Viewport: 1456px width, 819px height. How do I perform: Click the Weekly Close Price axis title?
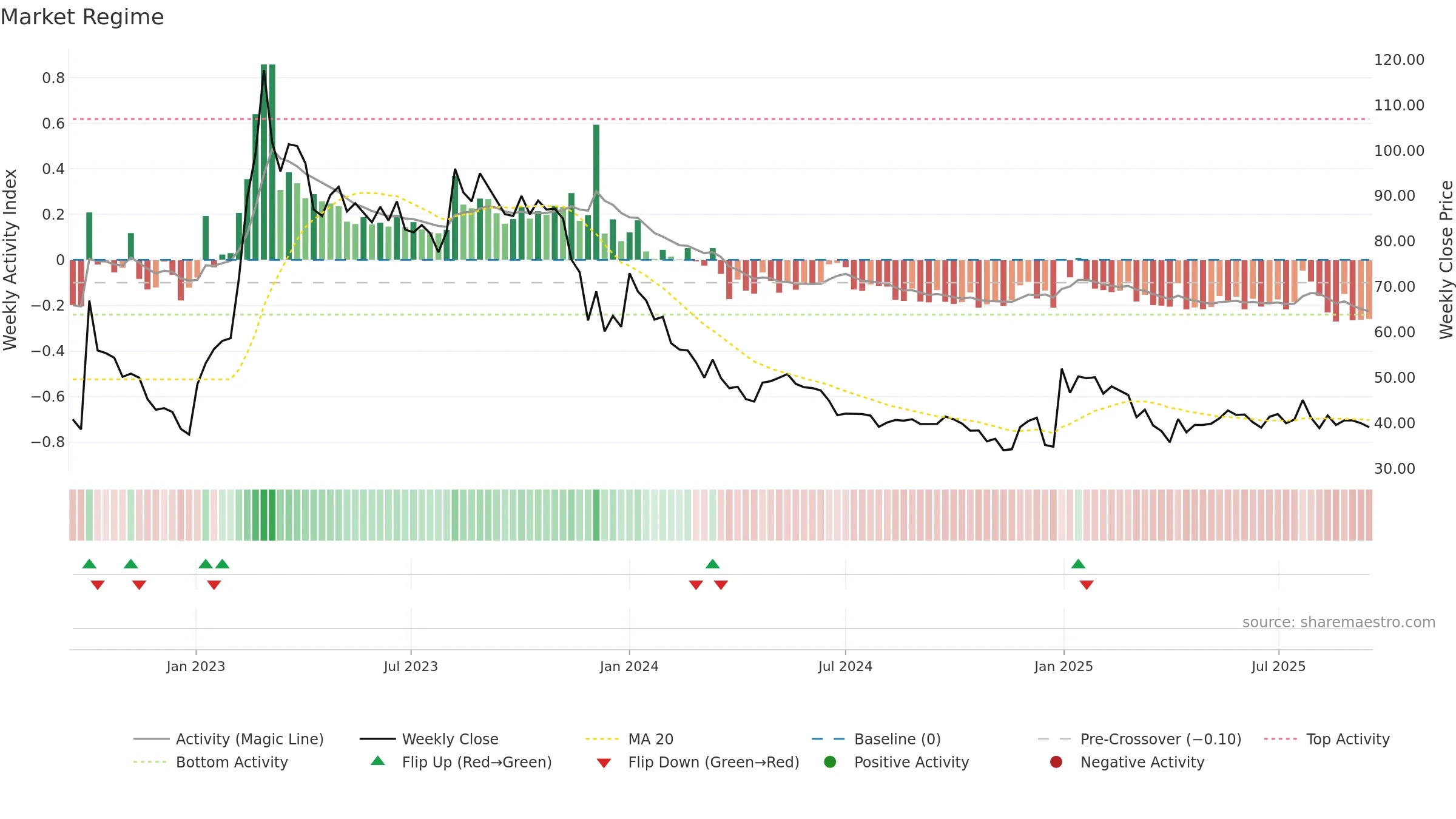point(1446,260)
